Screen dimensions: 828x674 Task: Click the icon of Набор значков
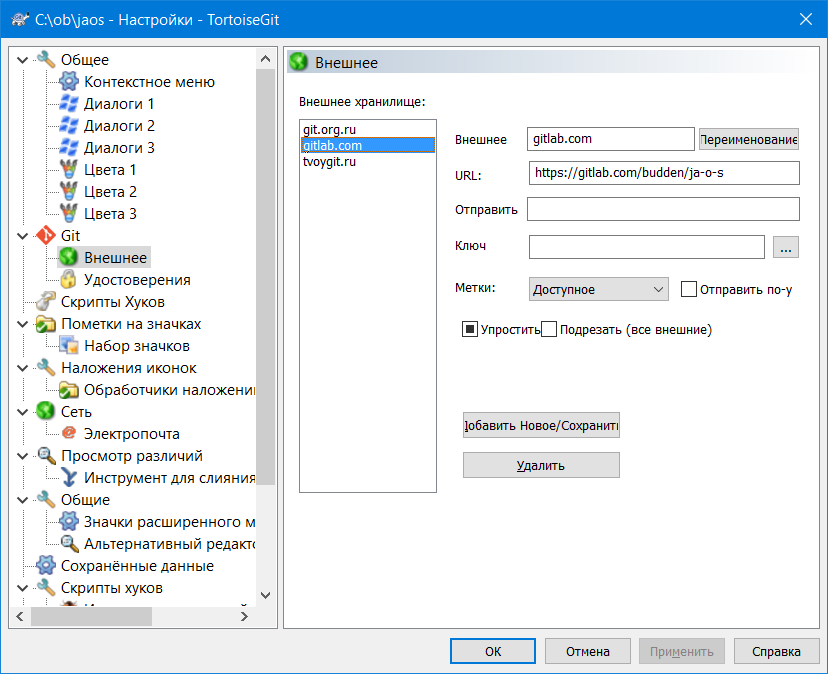pyautogui.click(x=69, y=346)
